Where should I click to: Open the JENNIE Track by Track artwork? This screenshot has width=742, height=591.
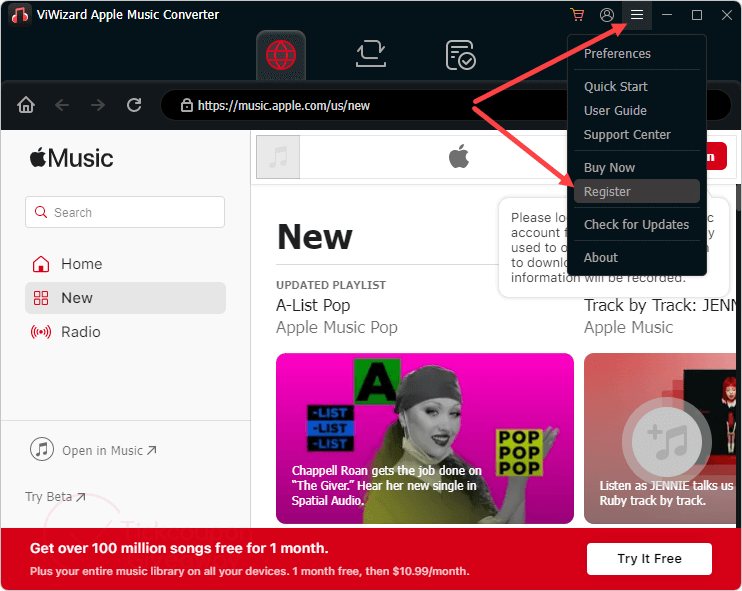coord(660,438)
